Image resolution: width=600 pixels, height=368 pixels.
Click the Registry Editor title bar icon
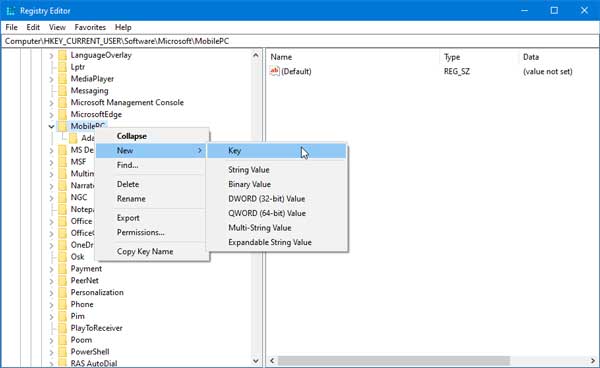[x=10, y=11]
